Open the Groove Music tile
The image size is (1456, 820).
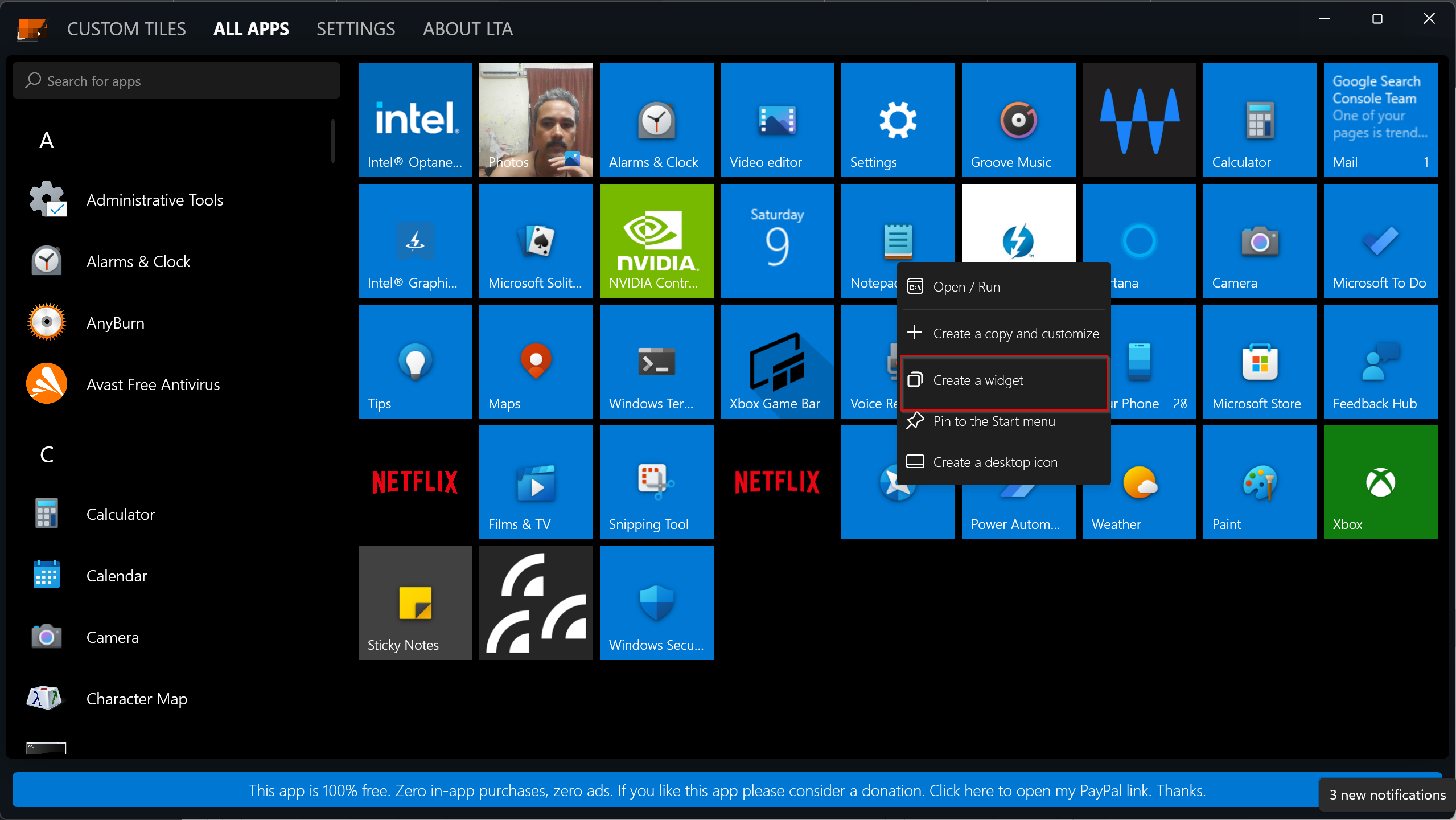1018,120
